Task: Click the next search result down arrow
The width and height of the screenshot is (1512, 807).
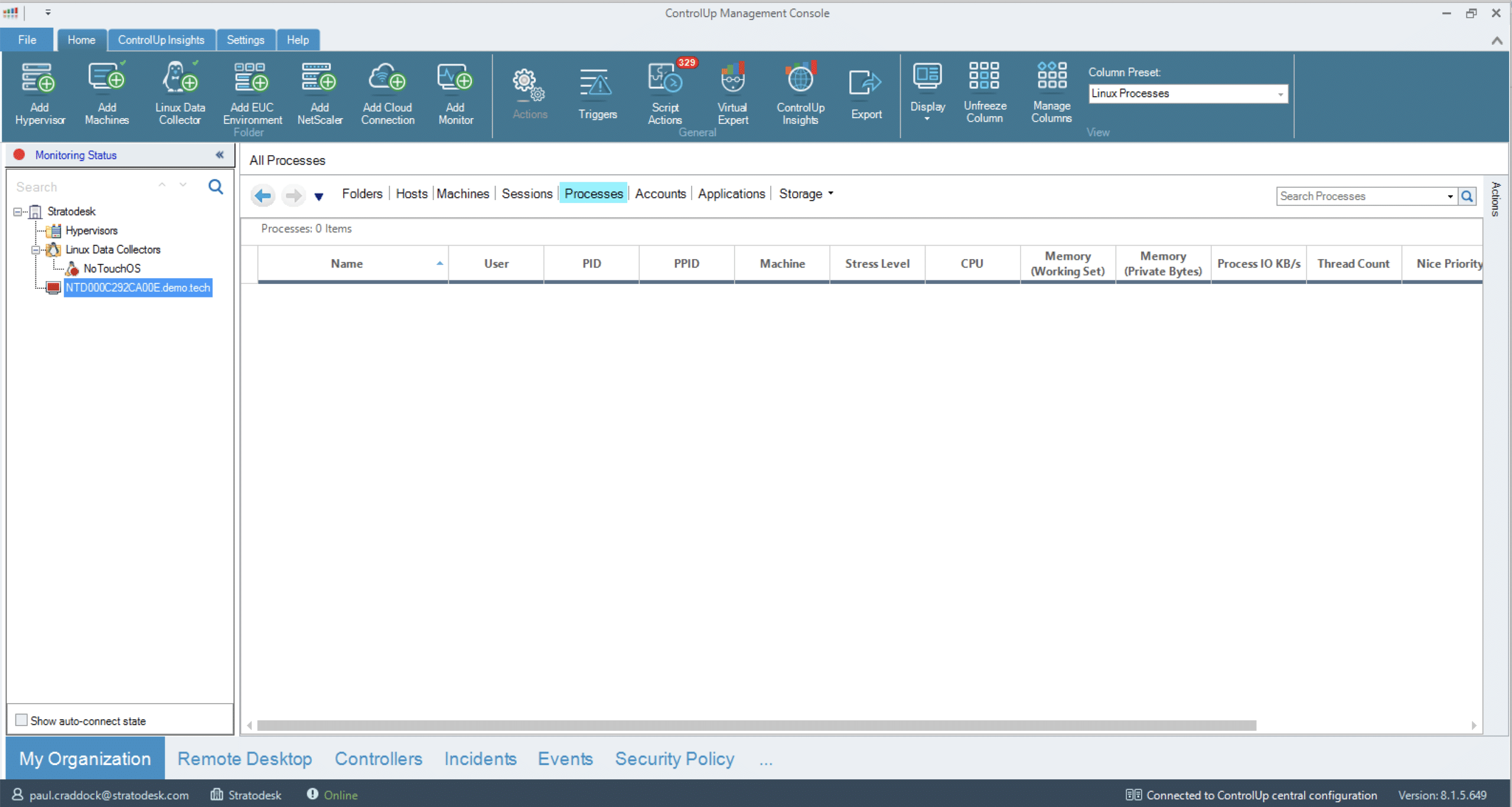Action: (x=183, y=185)
